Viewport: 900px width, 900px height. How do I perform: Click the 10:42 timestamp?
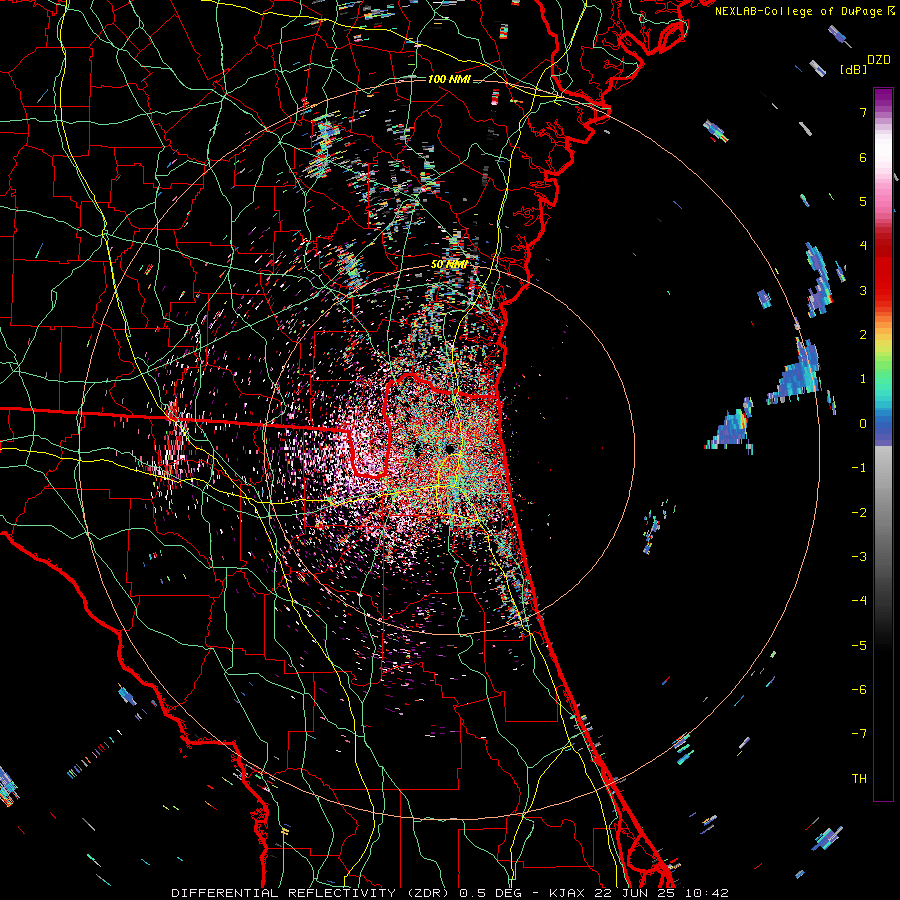(707, 893)
